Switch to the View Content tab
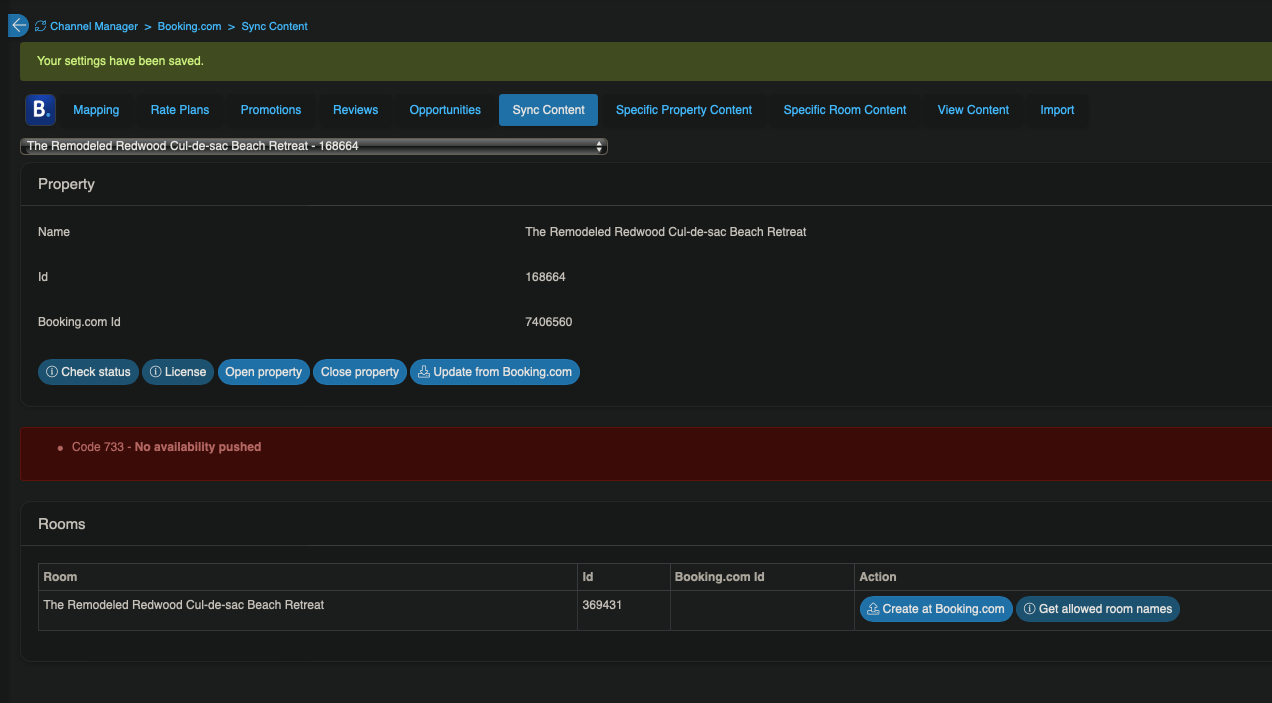Viewport: 1272px width, 703px height. (x=973, y=110)
